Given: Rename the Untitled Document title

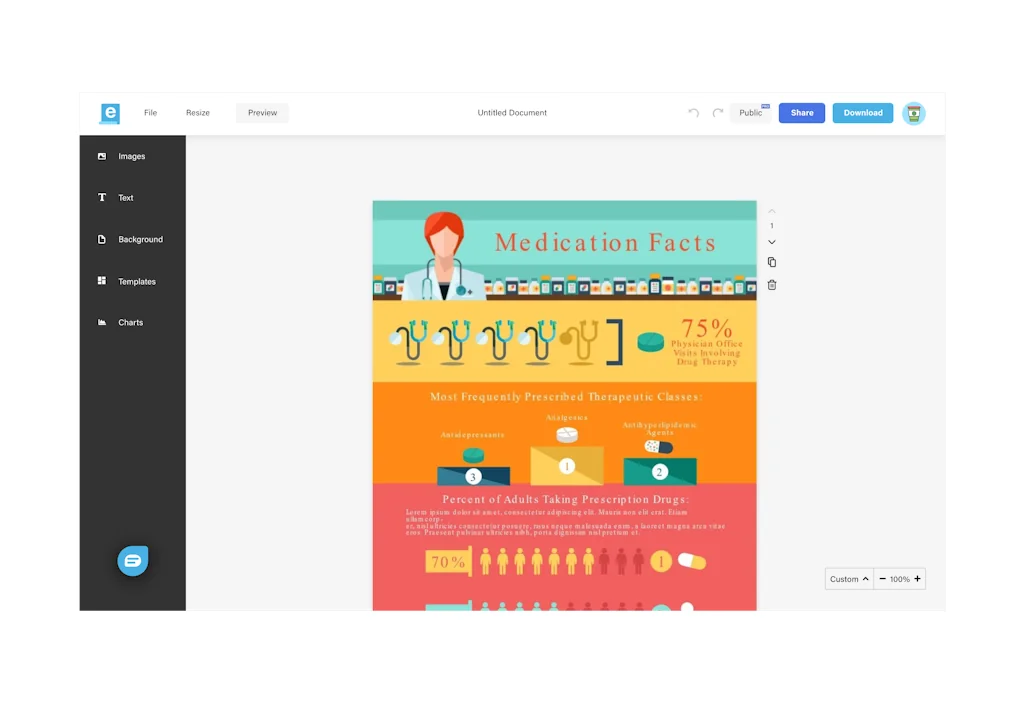Looking at the screenshot, I should (512, 113).
